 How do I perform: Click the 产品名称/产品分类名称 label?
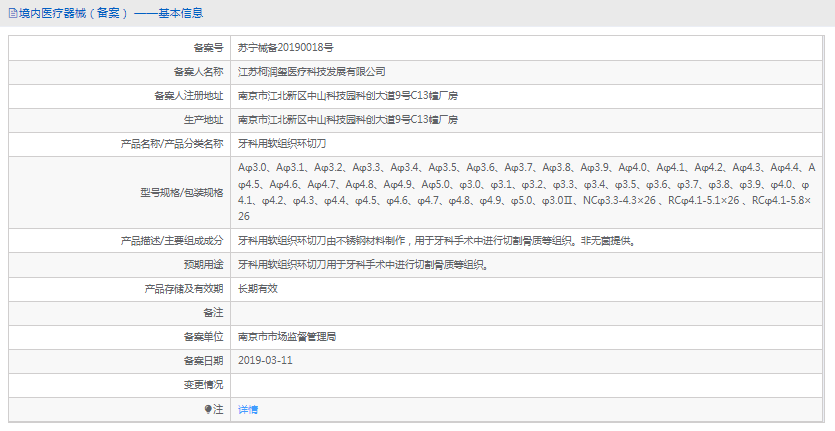172,144
